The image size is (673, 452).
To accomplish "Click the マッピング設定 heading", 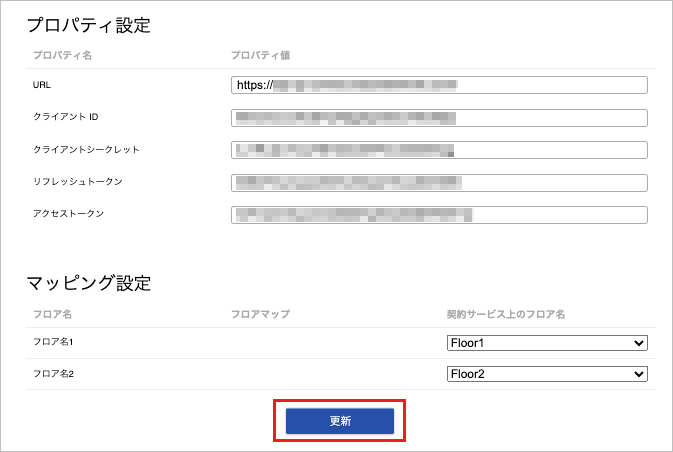I will [88, 283].
